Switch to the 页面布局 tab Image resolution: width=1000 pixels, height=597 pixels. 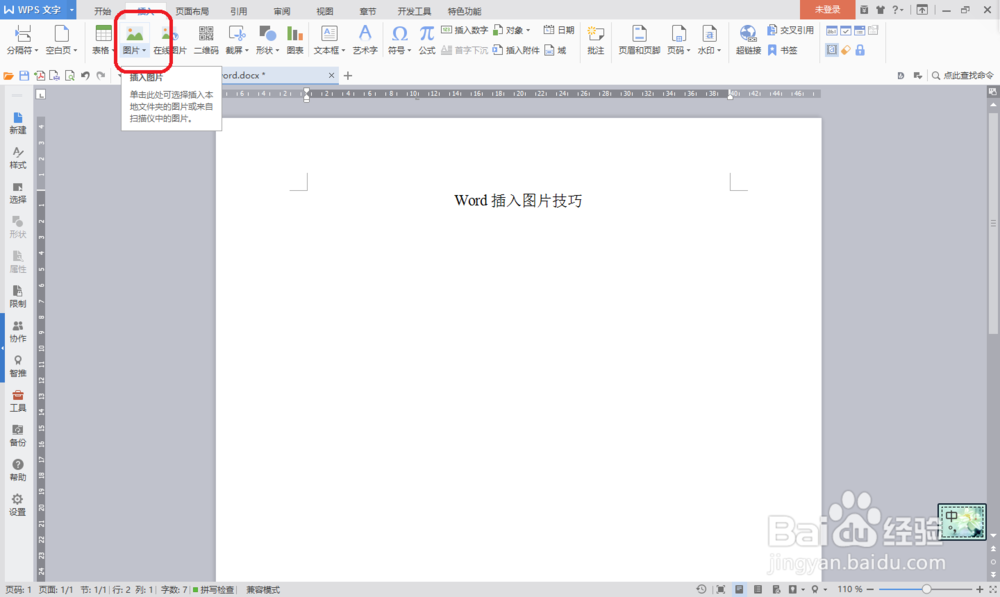click(192, 11)
